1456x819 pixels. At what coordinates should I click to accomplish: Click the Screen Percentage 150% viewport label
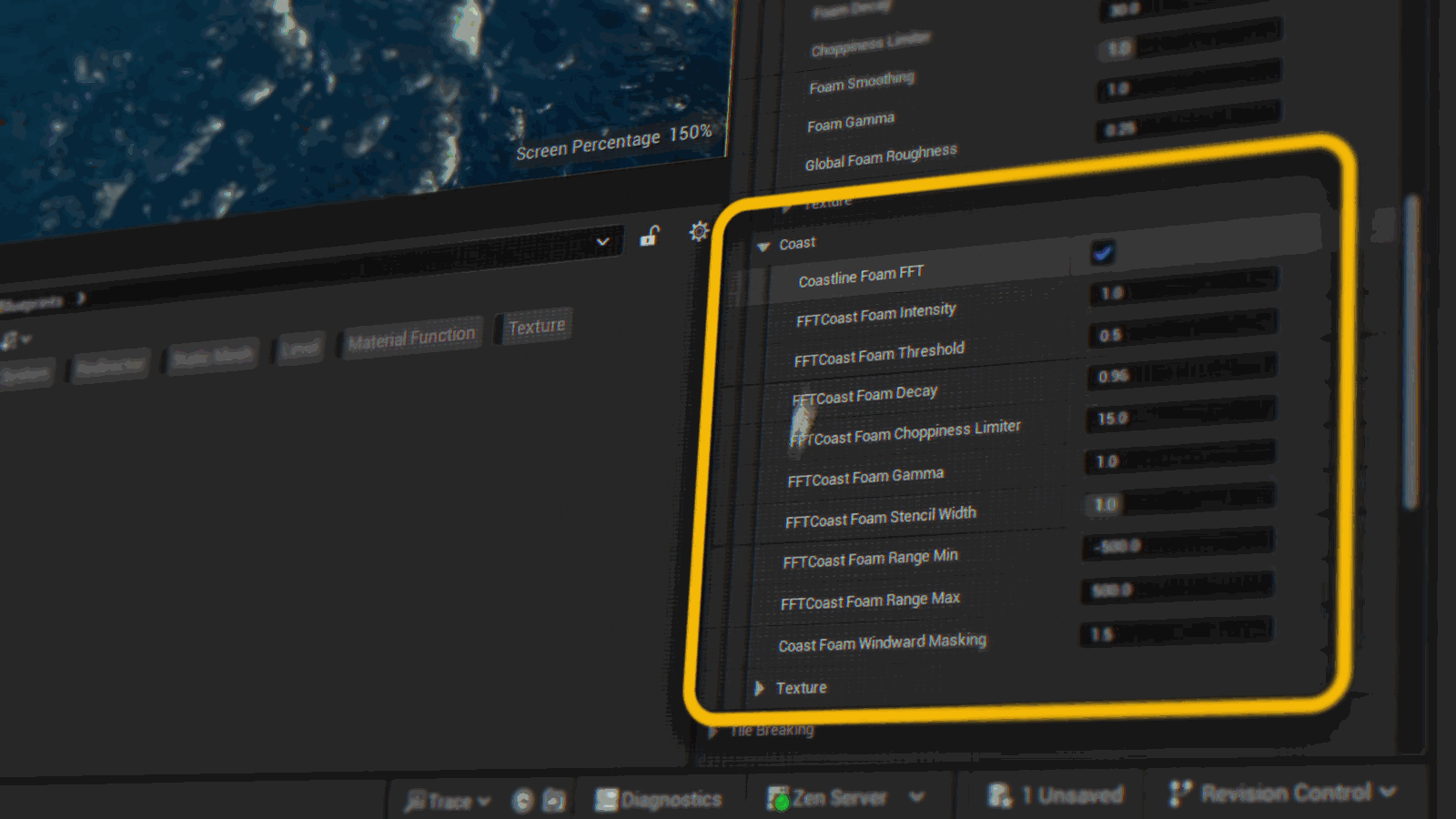click(613, 143)
